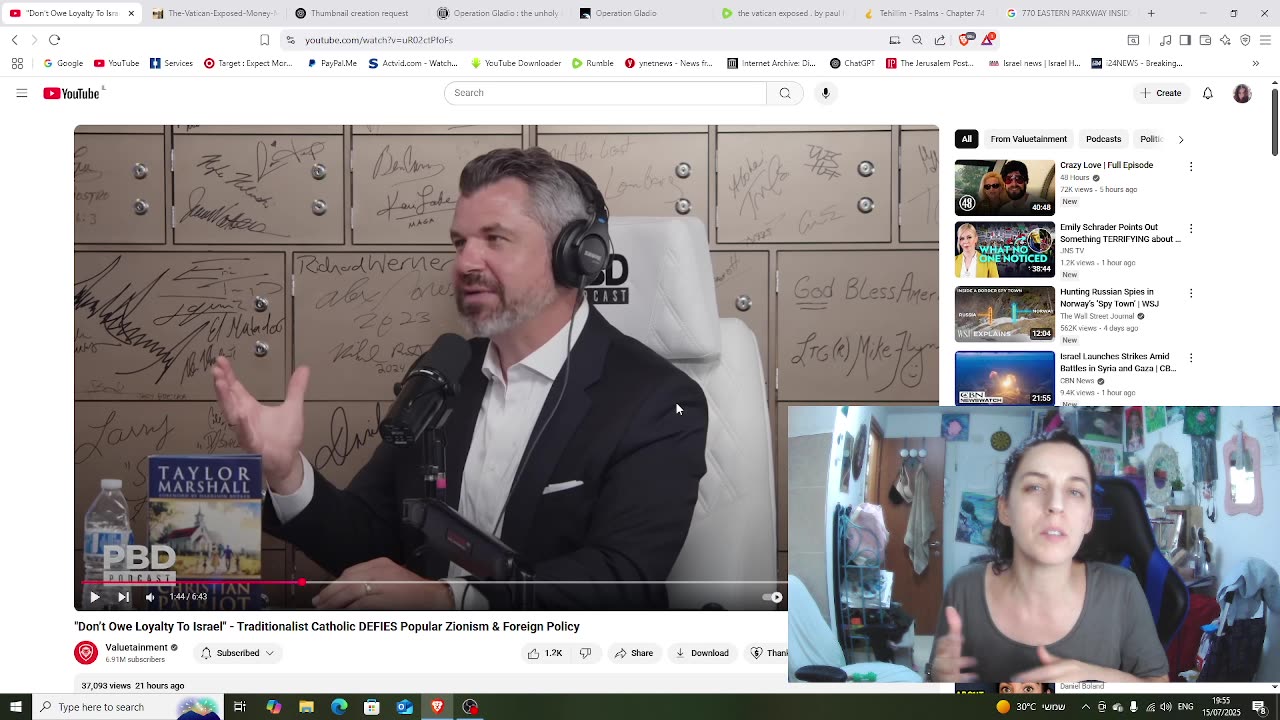1280x720 pixels.
Task: Reload the current page
Action: 55,40
